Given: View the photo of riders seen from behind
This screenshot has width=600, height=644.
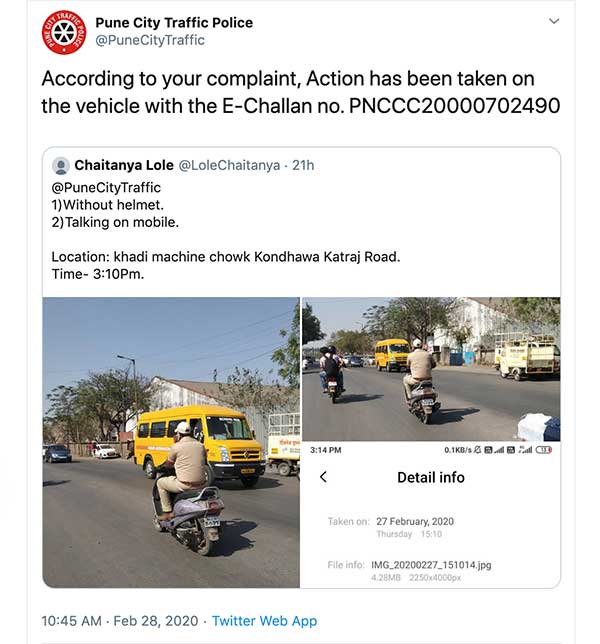Looking at the screenshot, I should [x=431, y=369].
